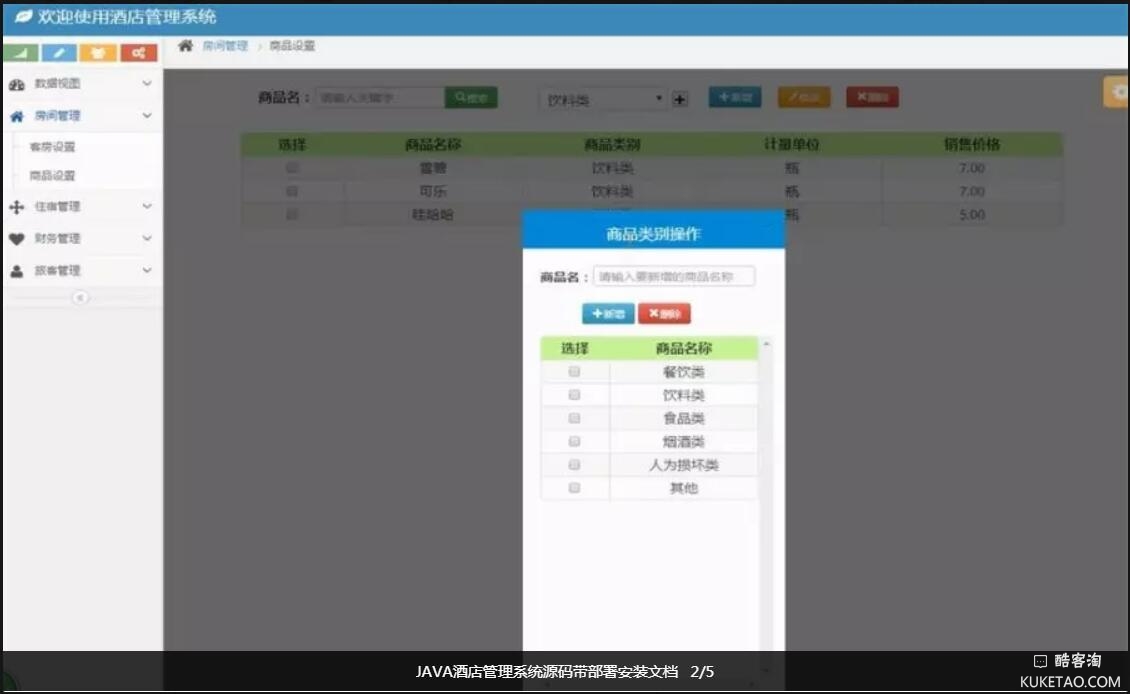Collapse the 房间管理 chevron
The width and height of the screenshot is (1130, 694).
click(147, 115)
